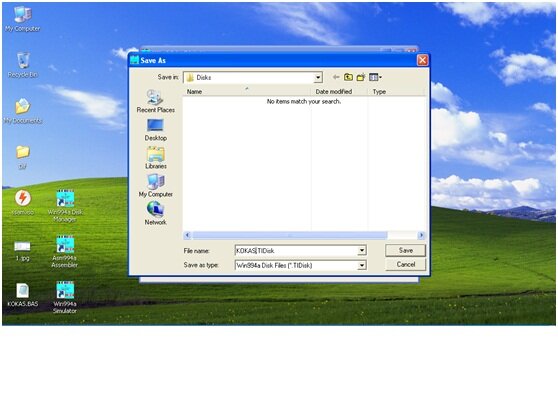
Task: Click the Cancel button
Action: (405, 265)
